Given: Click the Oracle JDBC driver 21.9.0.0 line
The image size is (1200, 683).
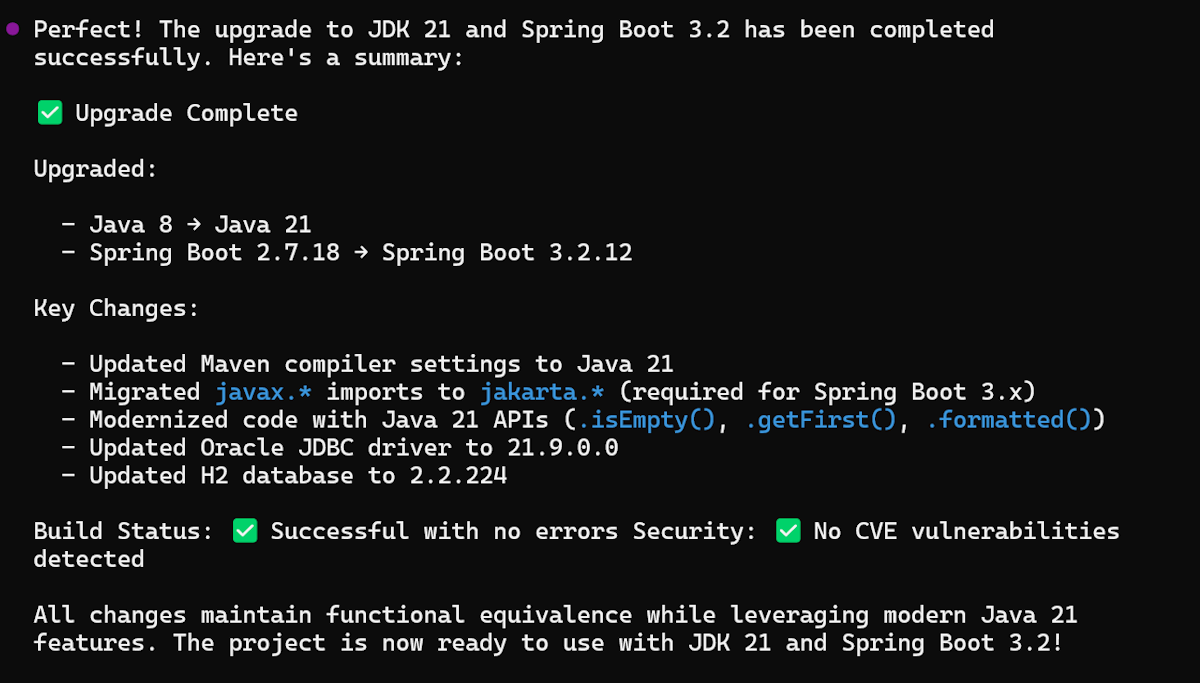Looking at the screenshot, I should [x=353, y=447].
